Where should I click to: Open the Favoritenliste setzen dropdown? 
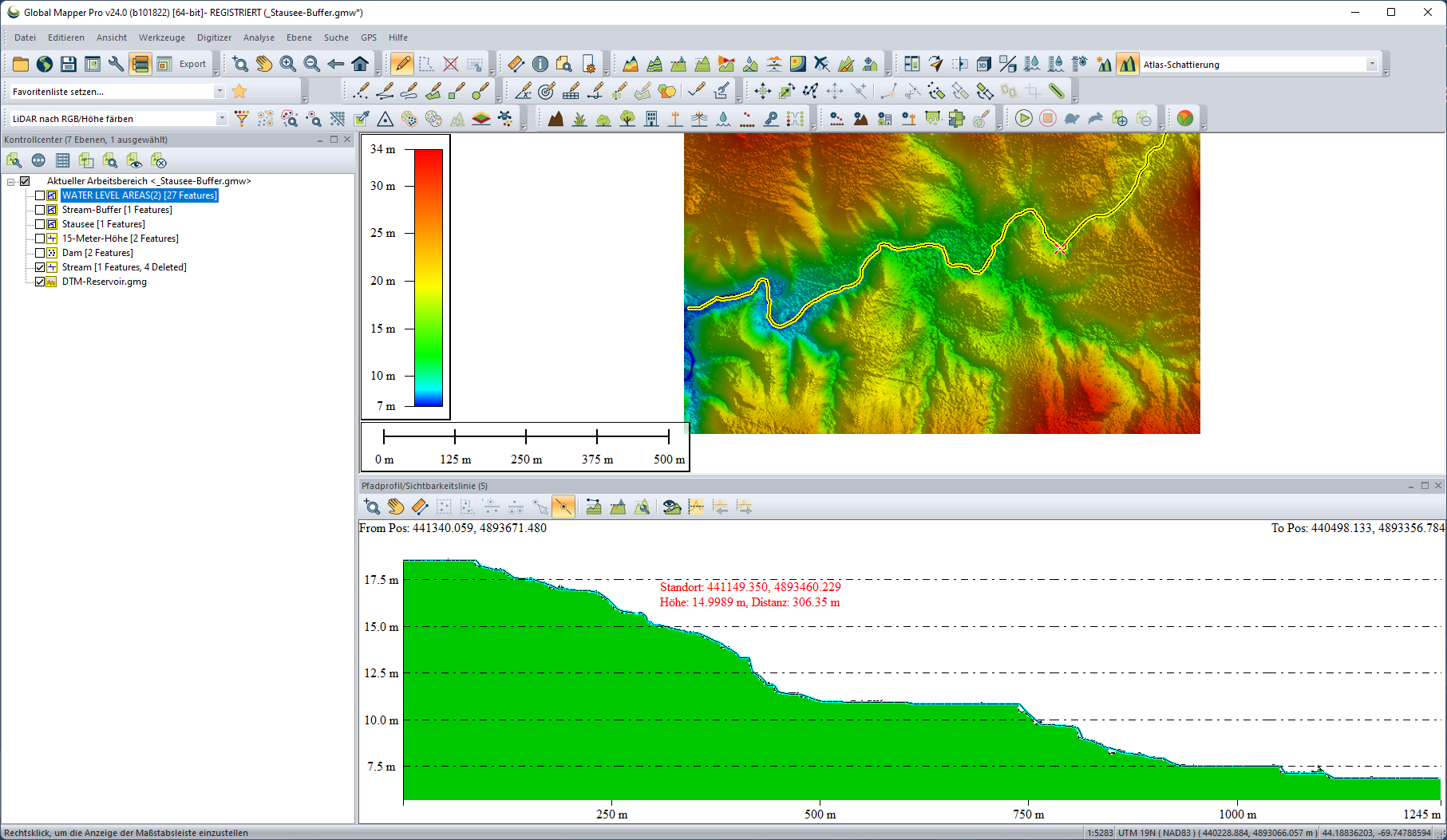(x=219, y=91)
